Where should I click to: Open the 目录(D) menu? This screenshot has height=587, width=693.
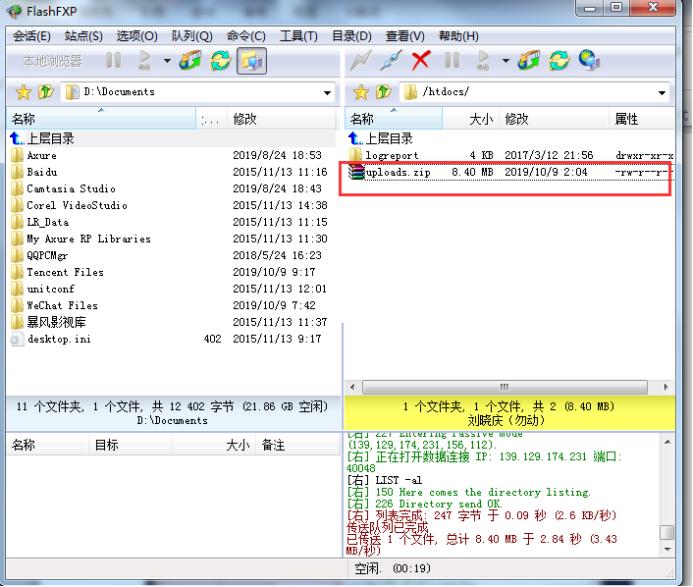(351, 36)
